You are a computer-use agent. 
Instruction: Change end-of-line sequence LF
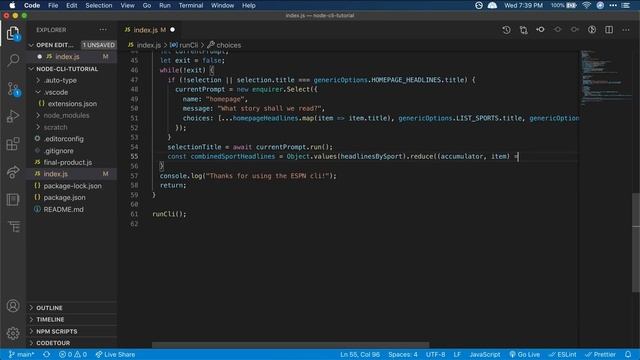pos(457,354)
